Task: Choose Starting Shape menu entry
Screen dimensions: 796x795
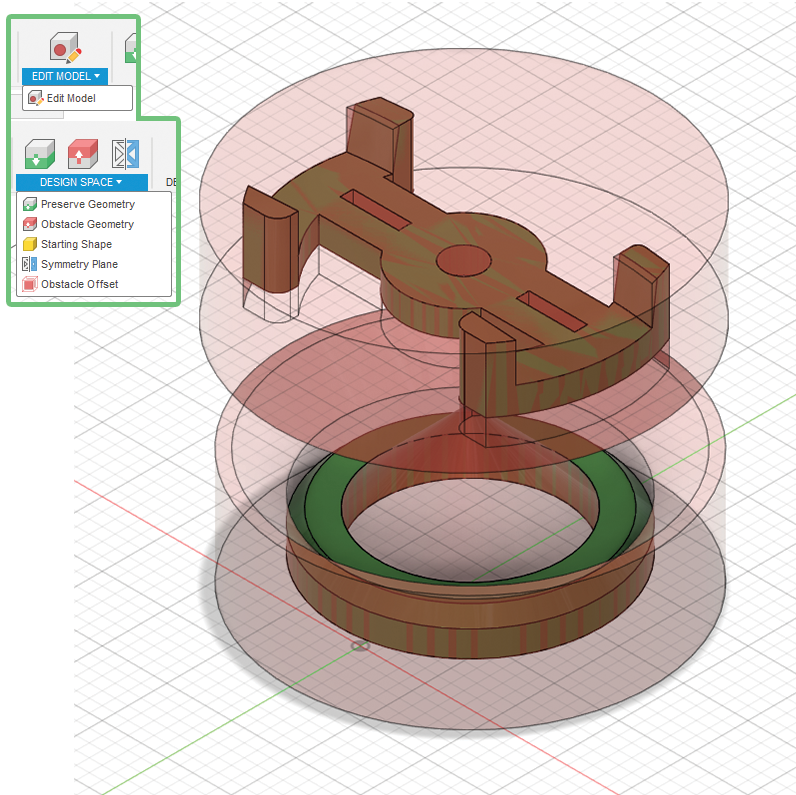Action: pos(94,244)
